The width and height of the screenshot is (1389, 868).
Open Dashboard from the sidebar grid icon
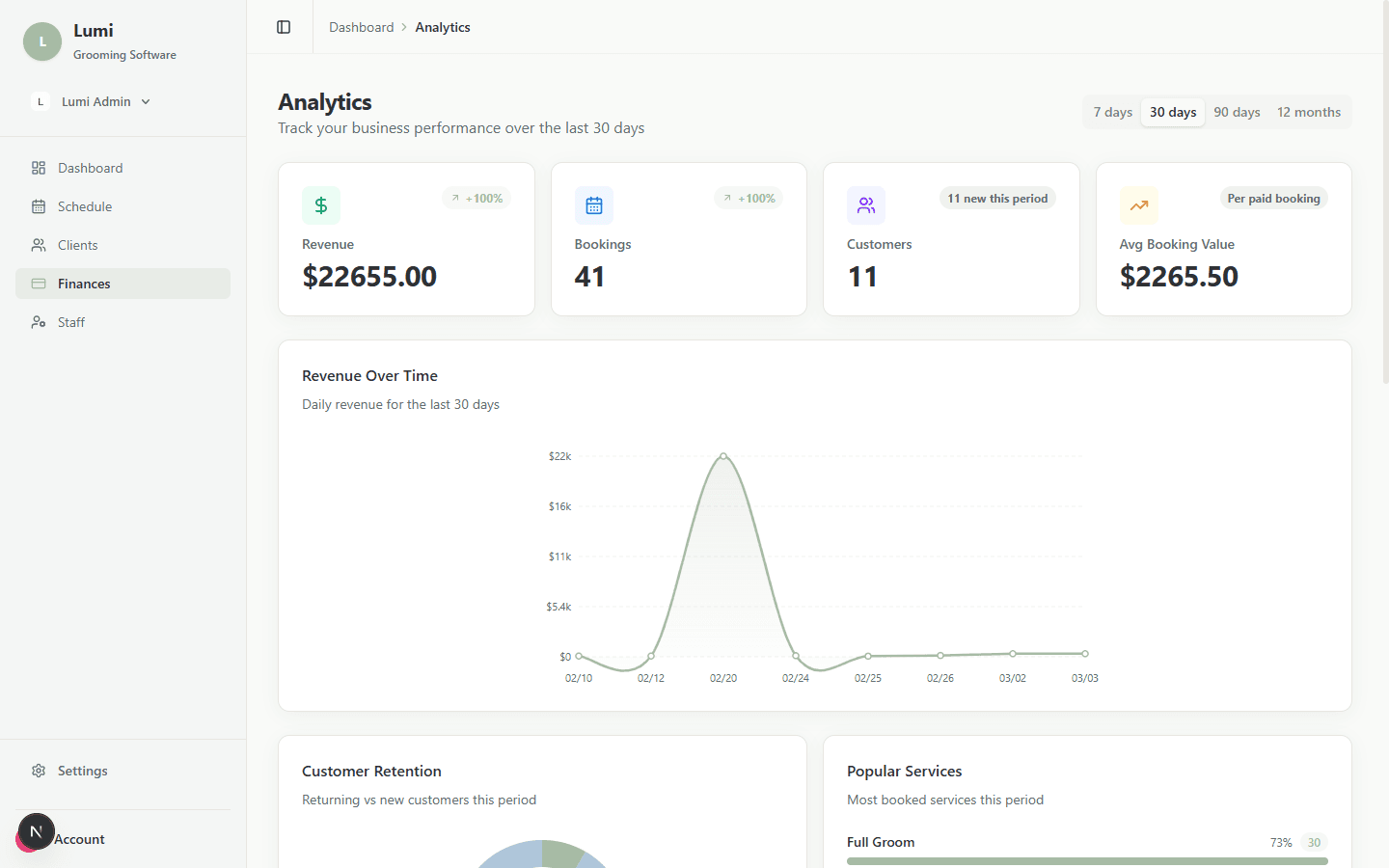tap(39, 168)
